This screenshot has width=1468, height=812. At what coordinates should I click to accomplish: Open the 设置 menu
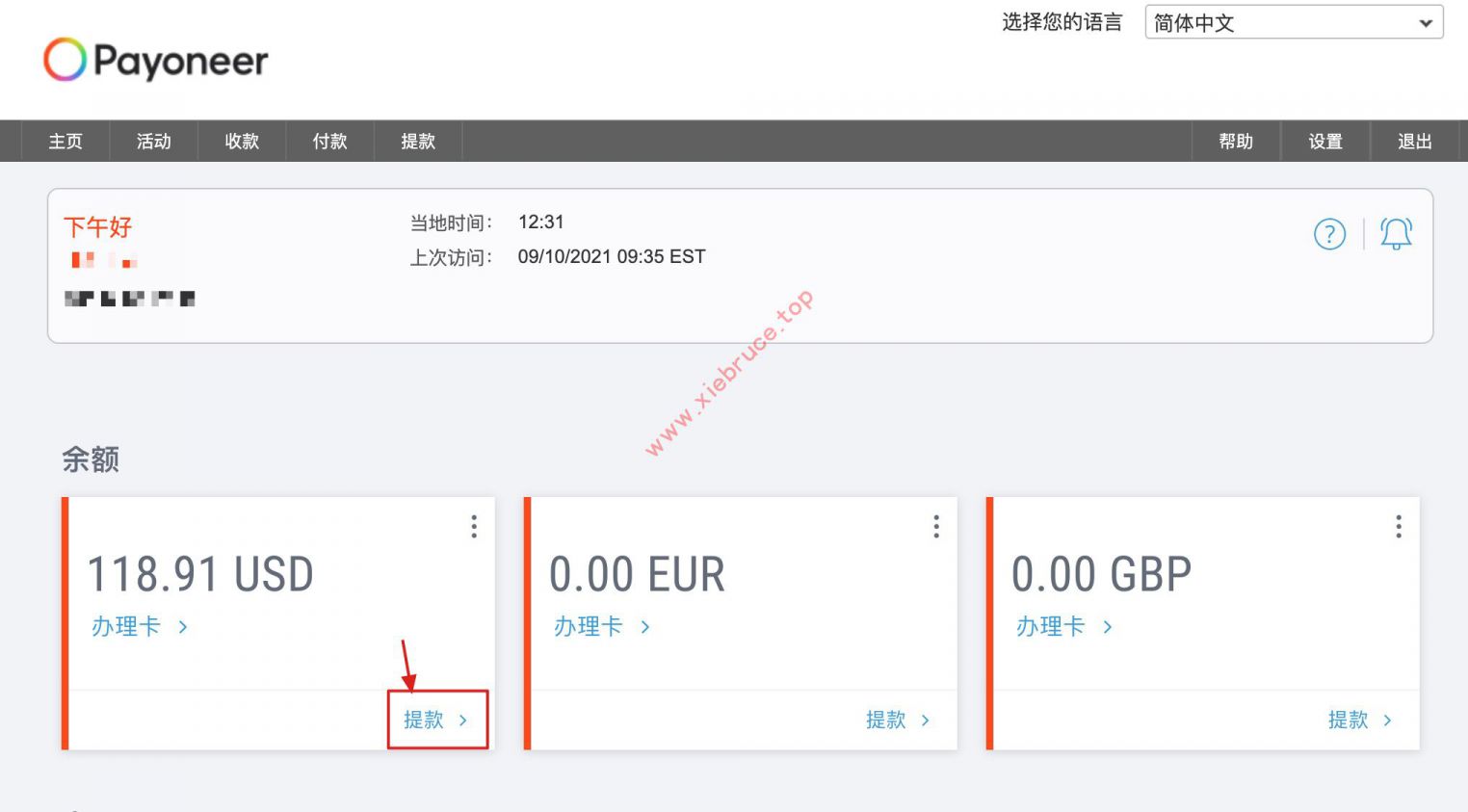point(1325,142)
